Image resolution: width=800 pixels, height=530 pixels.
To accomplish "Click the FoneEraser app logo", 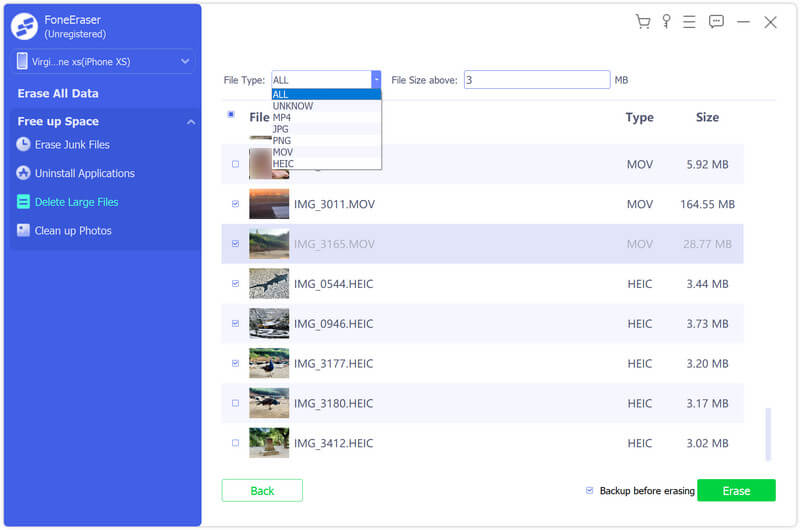I will 24,27.
